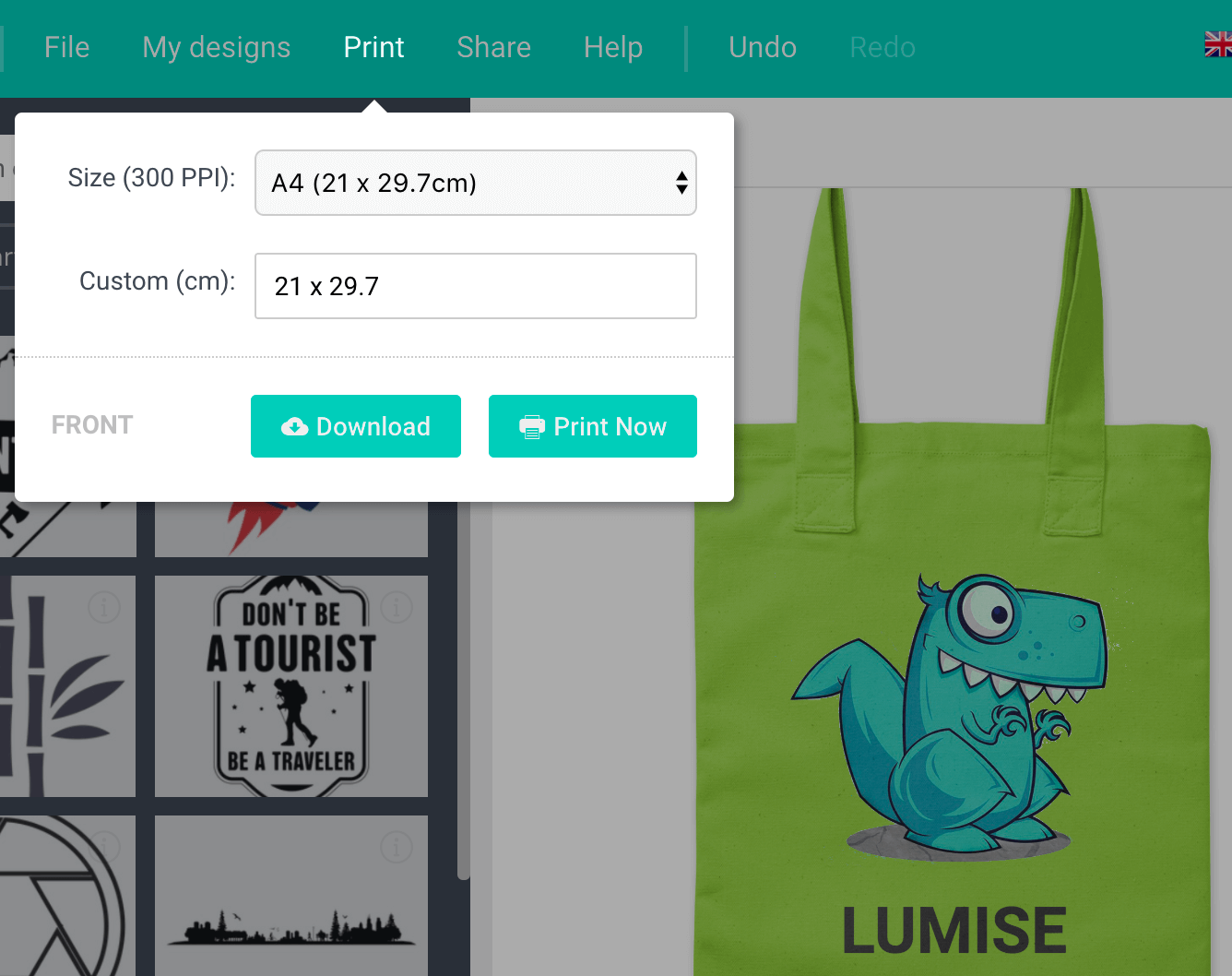
Task: Select the dinosaur graphic on the tote bag
Action: point(950,716)
